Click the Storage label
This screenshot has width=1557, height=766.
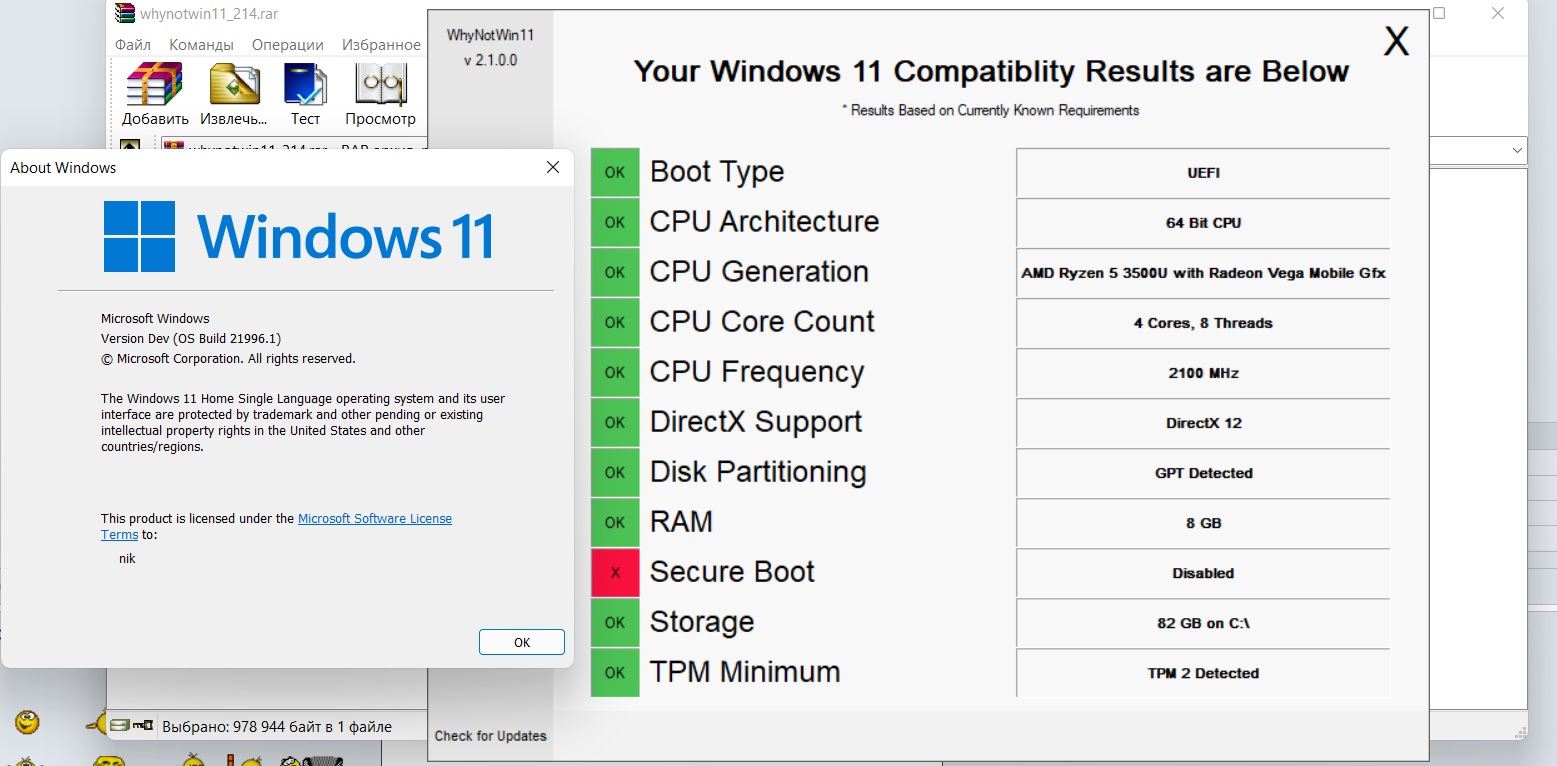[702, 622]
